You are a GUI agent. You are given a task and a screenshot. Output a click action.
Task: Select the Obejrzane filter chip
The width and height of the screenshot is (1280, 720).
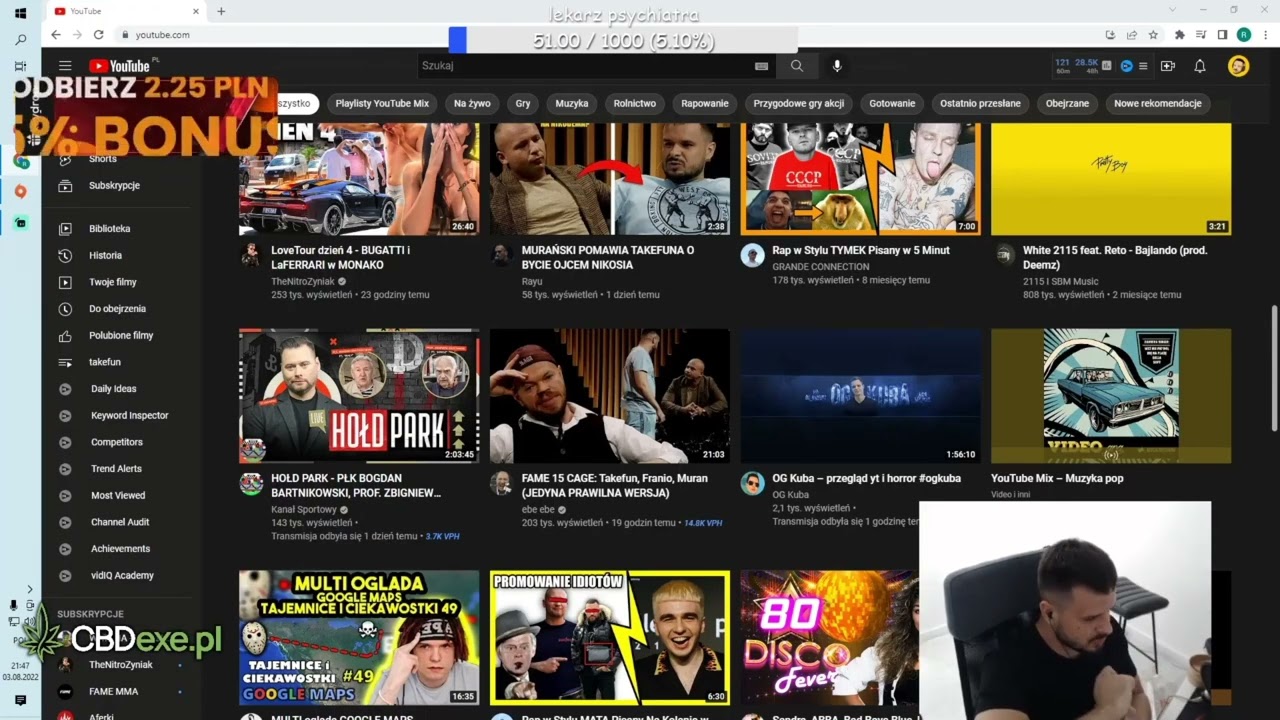pyautogui.click(x=1067, y=103)
